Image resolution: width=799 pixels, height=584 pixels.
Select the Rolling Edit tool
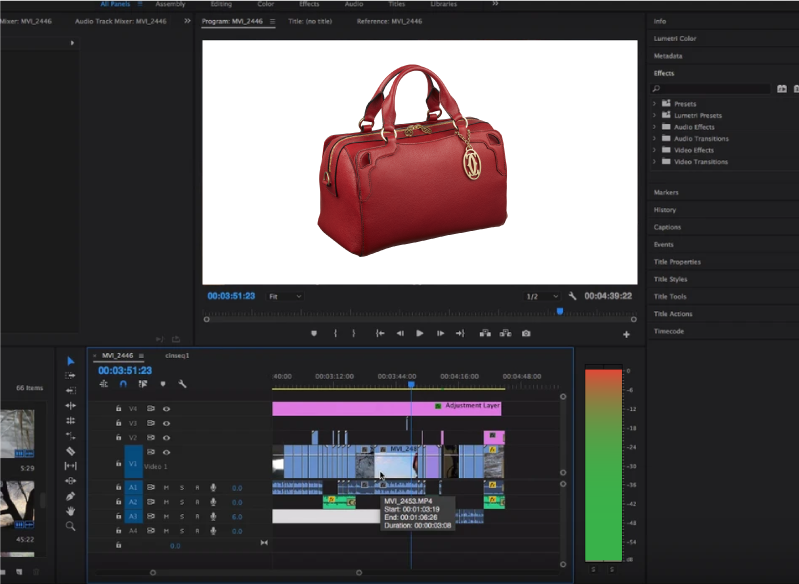70,420
